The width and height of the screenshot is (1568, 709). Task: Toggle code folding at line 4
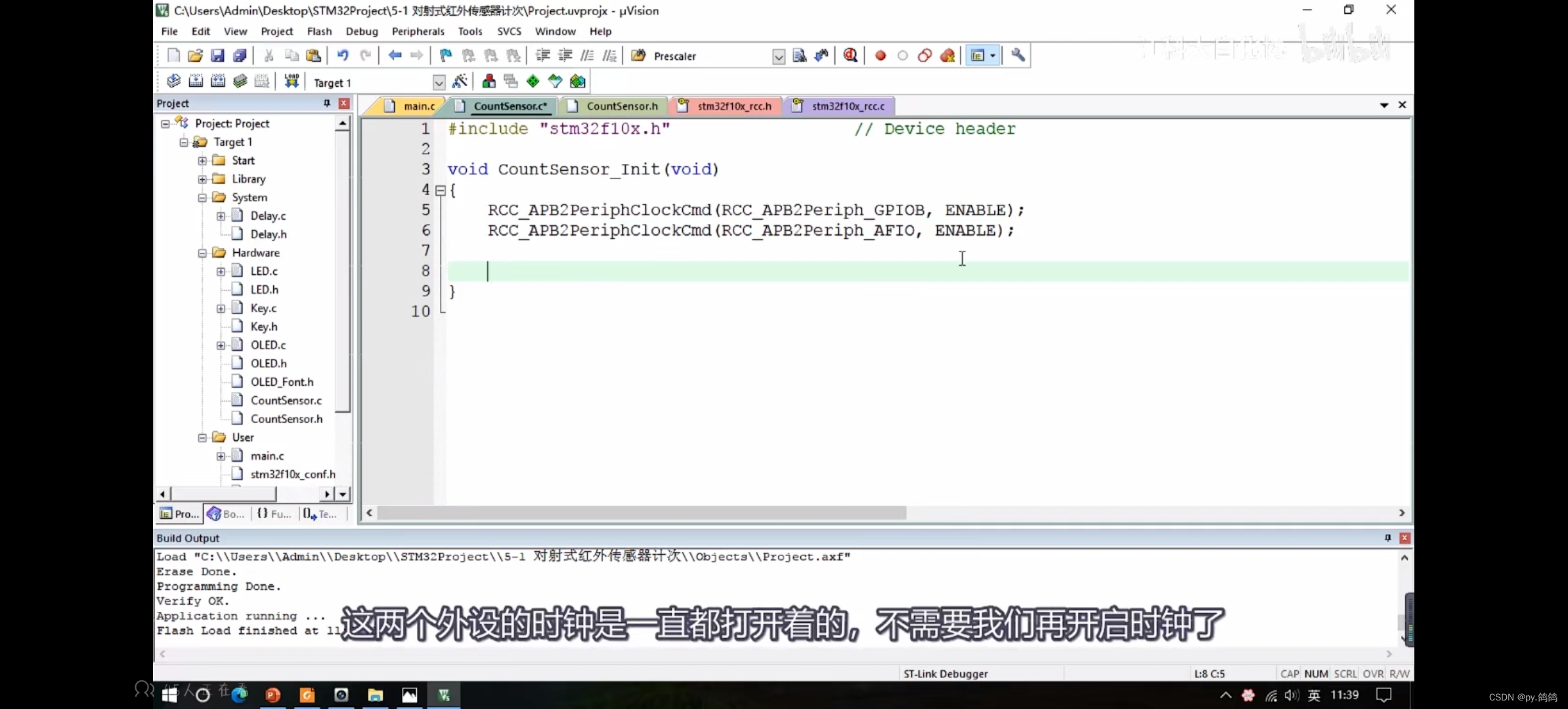(441, 190)
